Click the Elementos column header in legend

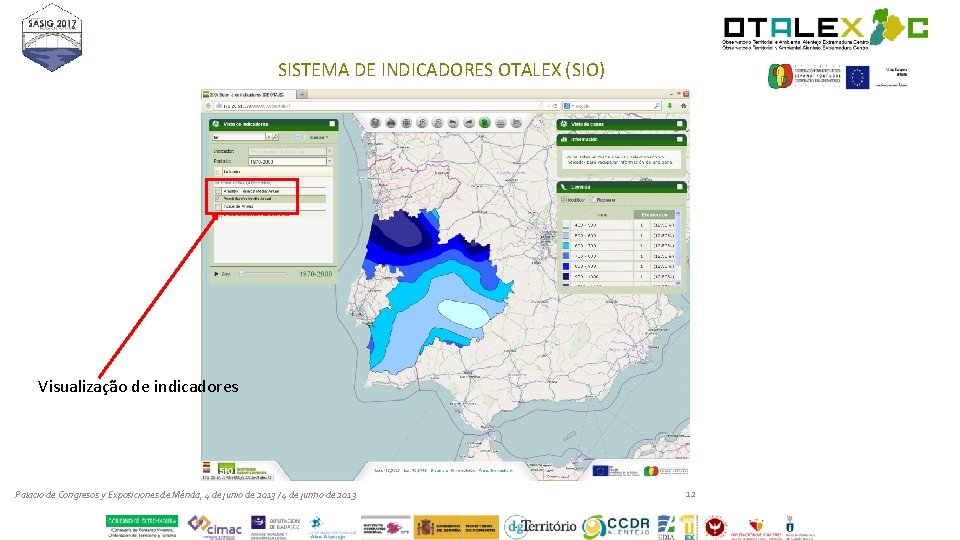[x=654, y=215]
